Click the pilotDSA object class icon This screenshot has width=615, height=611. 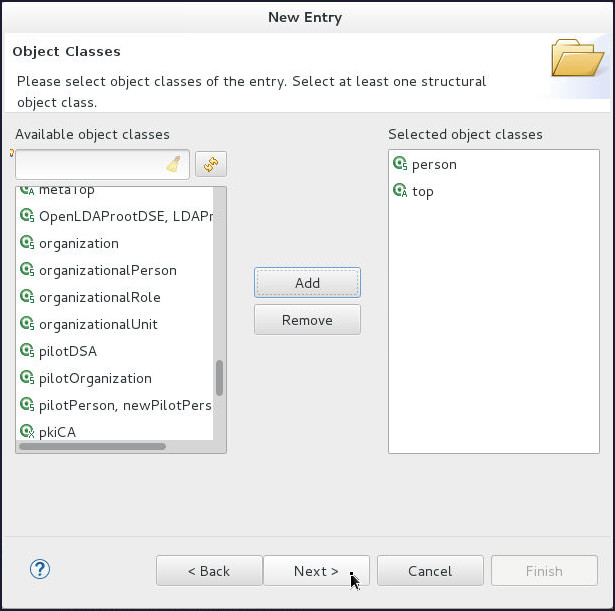28,351
